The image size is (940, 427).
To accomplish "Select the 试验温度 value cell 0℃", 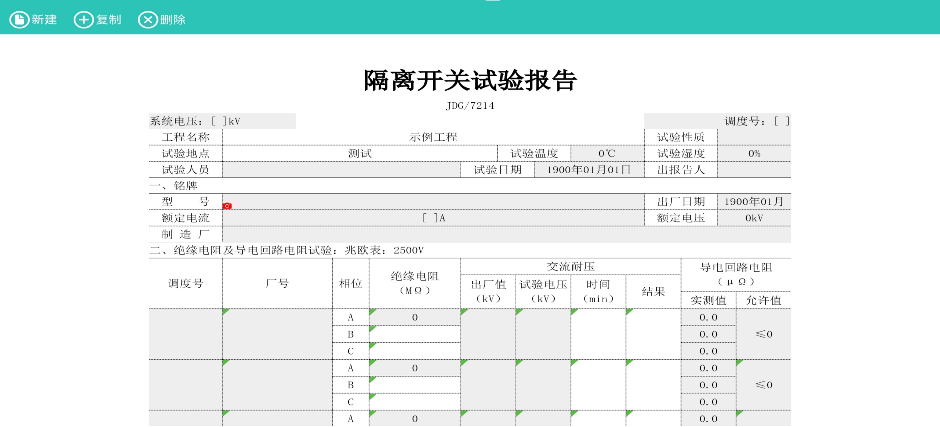I will tap(606, 153).
